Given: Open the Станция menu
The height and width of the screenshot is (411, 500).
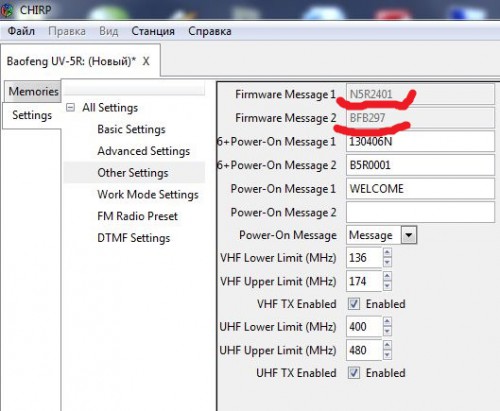Looking at the screenshot, I should pos(153,31).
